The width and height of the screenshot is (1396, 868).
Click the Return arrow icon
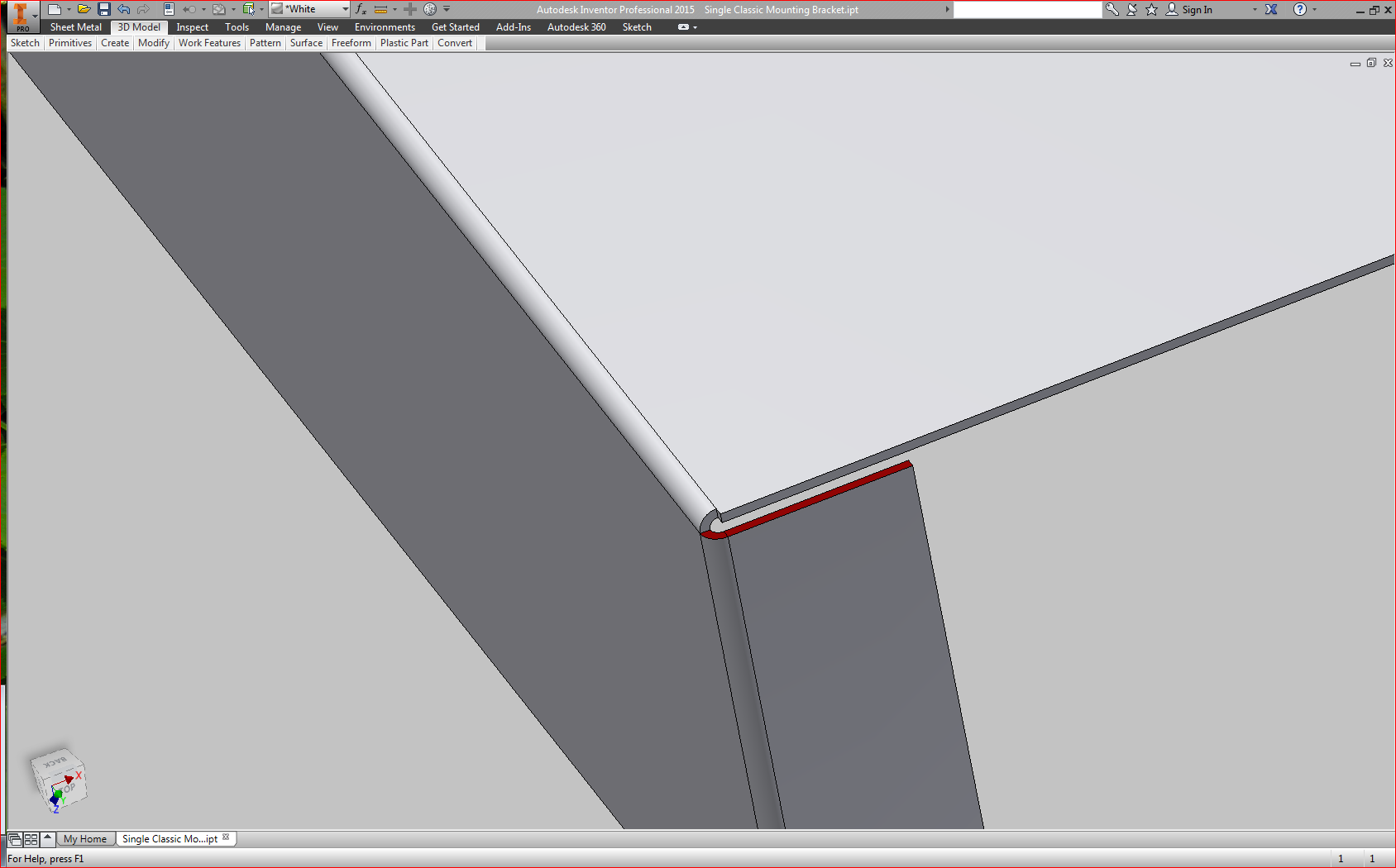point(189,9)
